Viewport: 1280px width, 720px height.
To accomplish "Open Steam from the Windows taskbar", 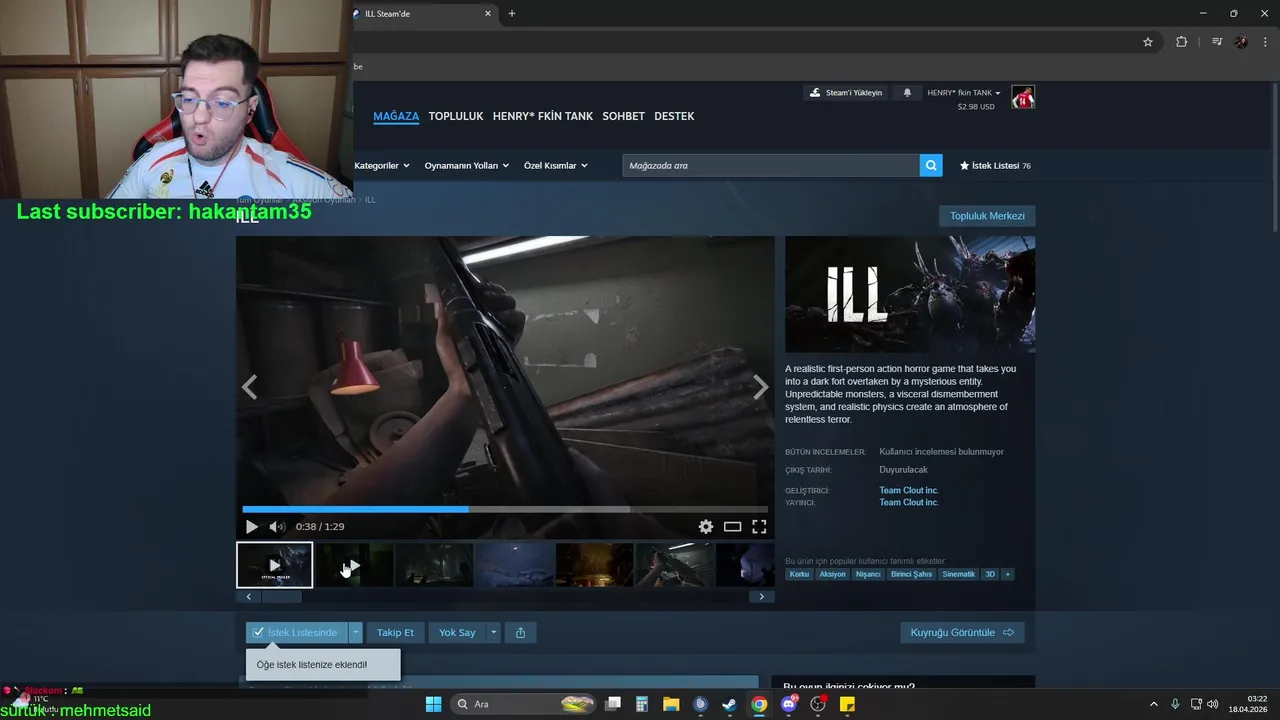I will point(730,704).
